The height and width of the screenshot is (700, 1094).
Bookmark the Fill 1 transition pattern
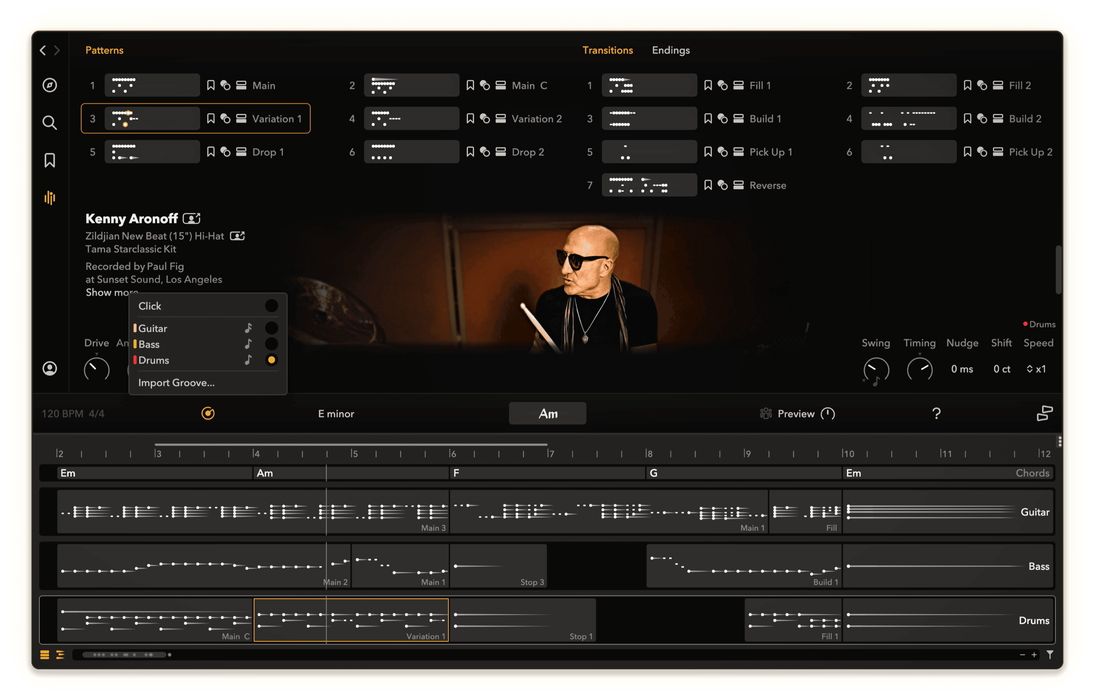(x=708, y=86)
